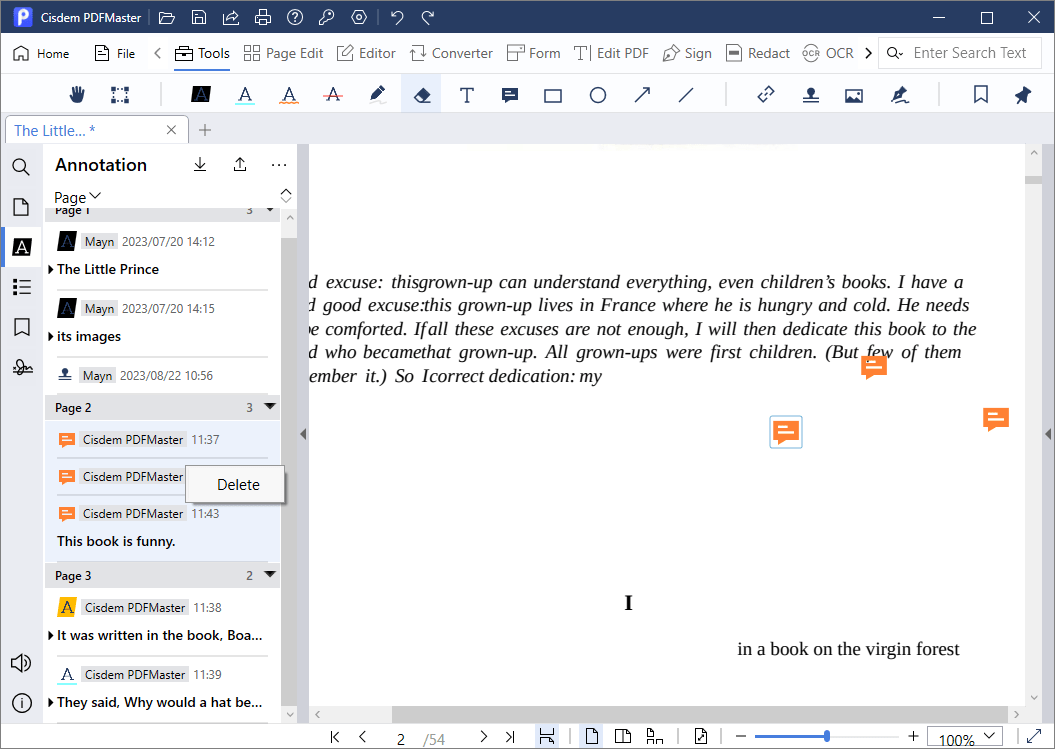Click the Share icon in title bar
The height and width of the screenshot is (749, 1055).
tap(231, 17)
